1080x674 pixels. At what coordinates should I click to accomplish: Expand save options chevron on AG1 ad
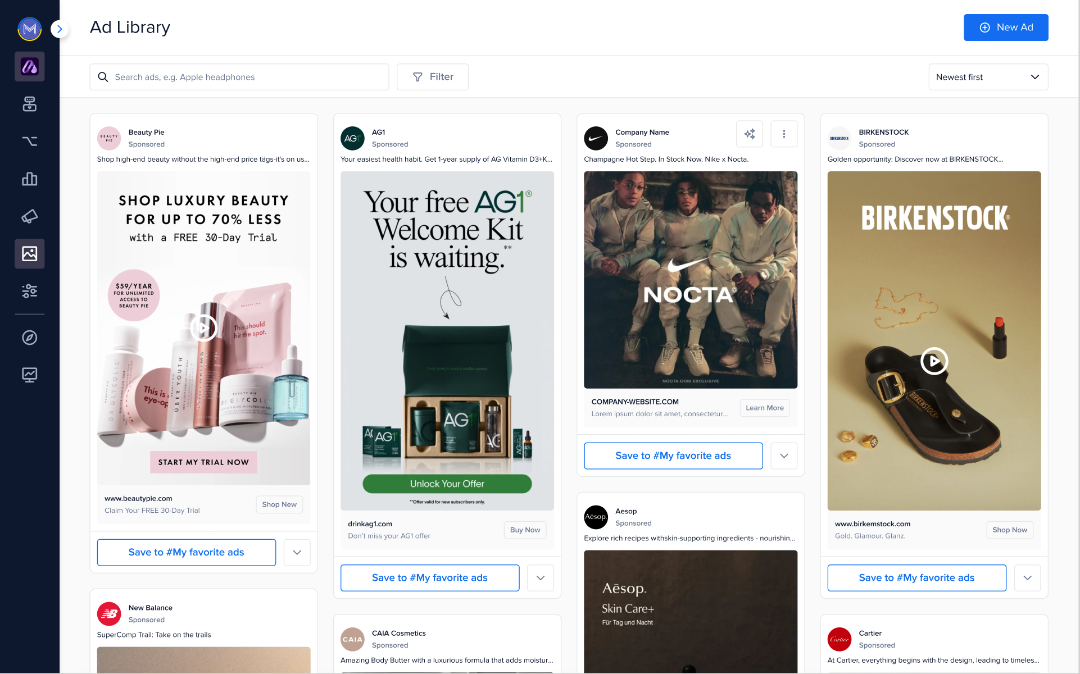[540, 577]
